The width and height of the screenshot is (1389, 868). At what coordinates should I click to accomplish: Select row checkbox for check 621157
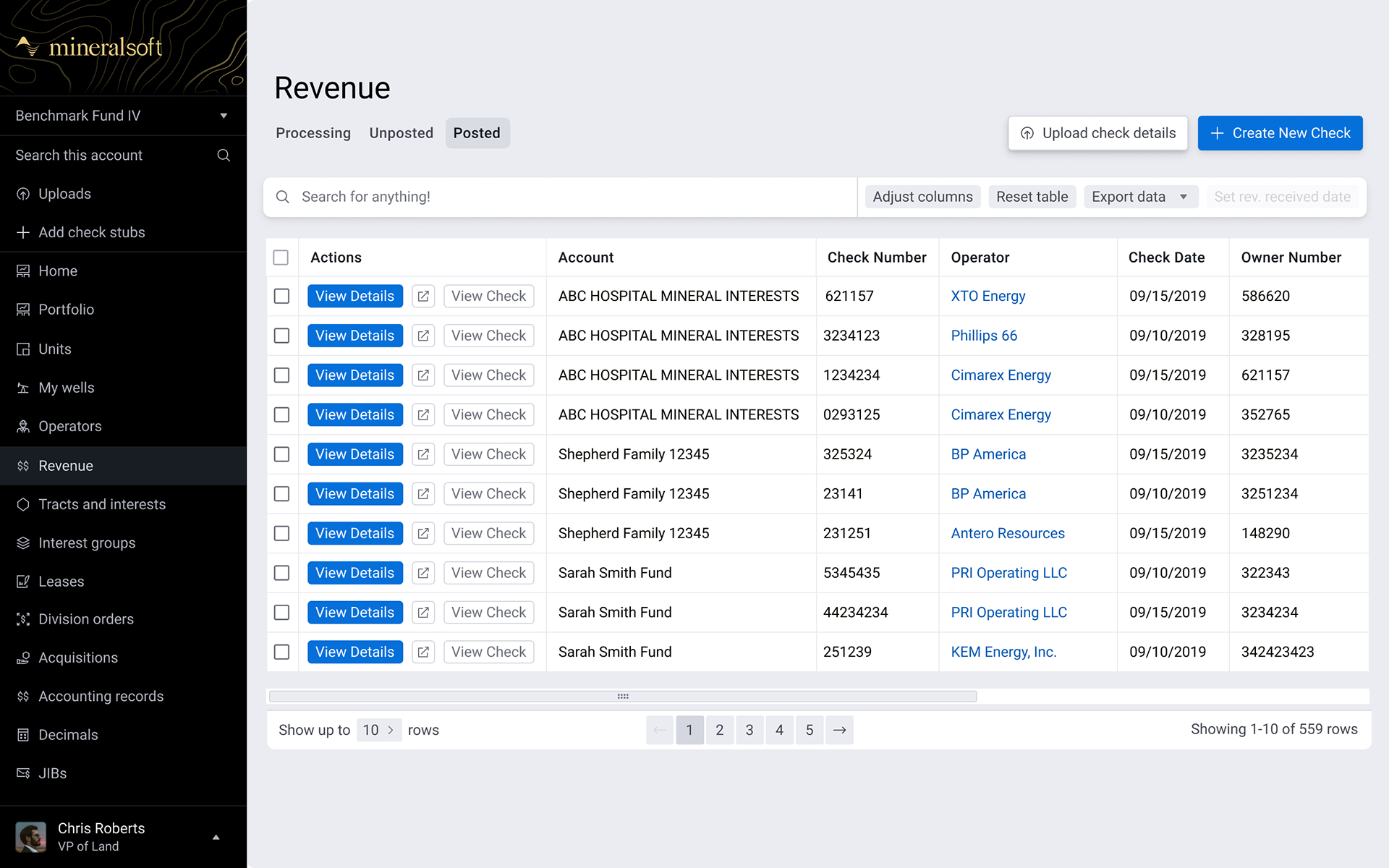tap(281, 297)
